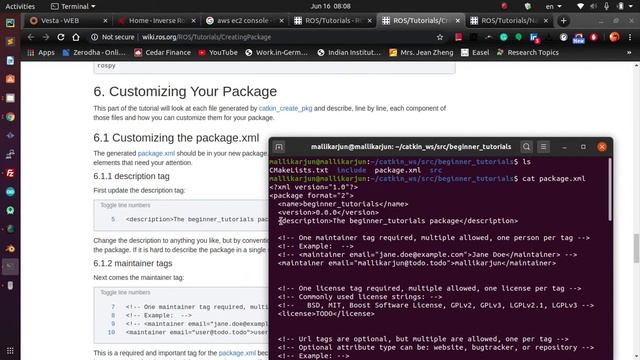Open Arduino IDE from the dock
The image size is (640, 360).
tap(10, 191)
